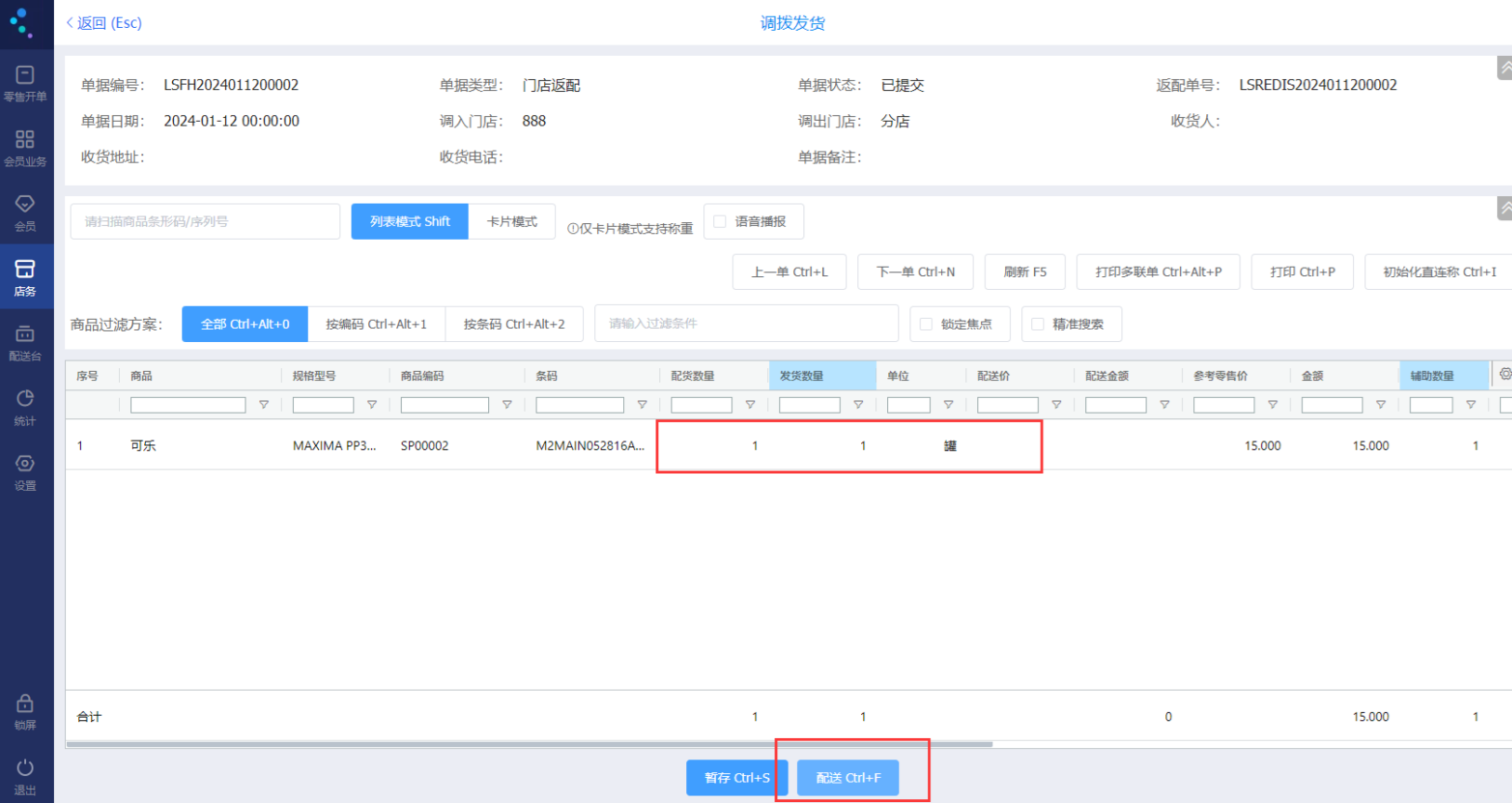Click SP00002 product code cell

425,446
